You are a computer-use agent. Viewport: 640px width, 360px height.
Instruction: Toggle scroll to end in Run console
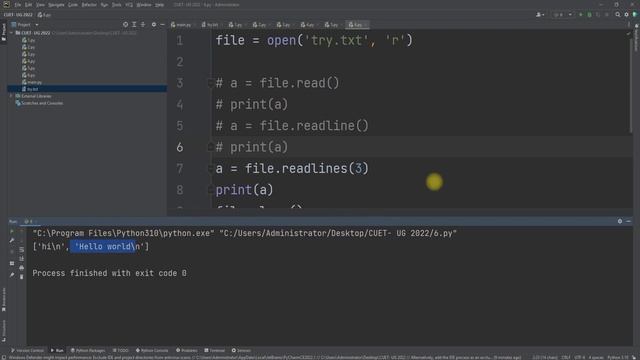coord(22,259)
